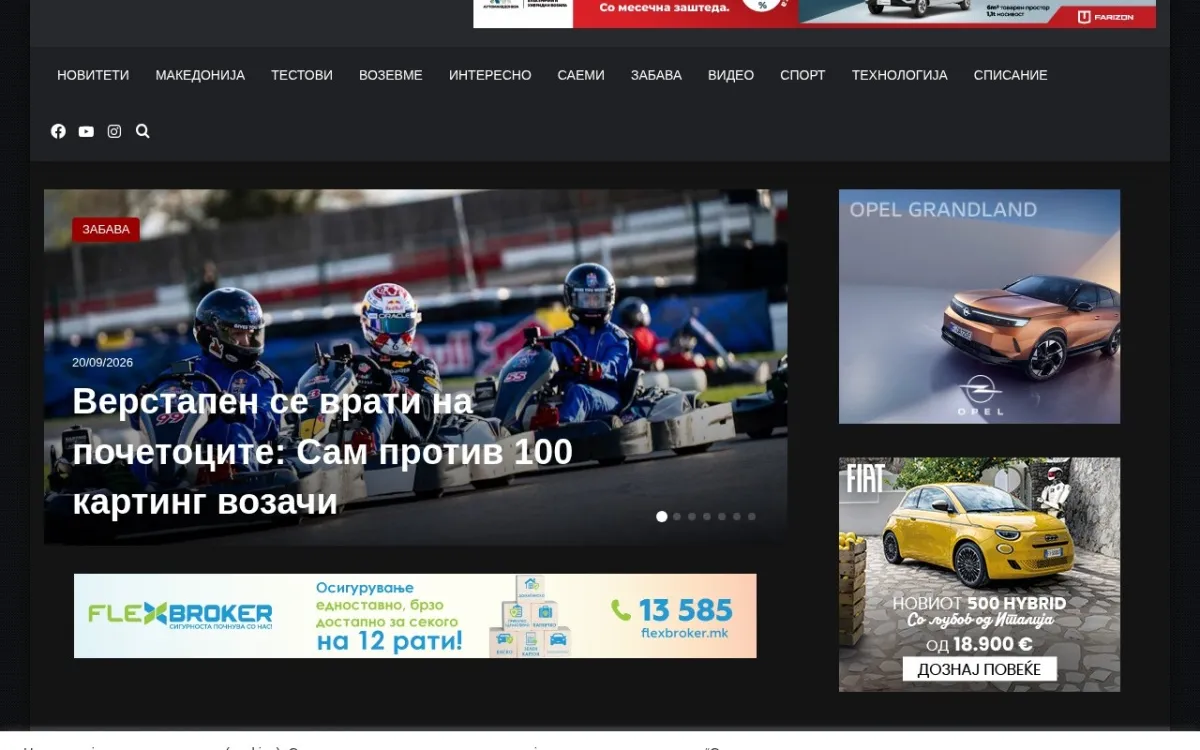Open the Opel Grandland advertisement
The height and width of the screenshot is (750, 1200).
[979, 306]
